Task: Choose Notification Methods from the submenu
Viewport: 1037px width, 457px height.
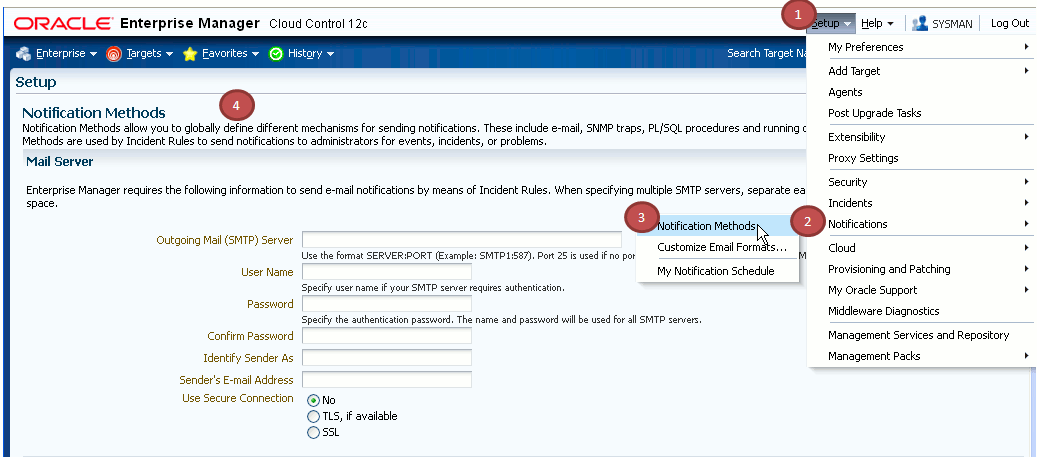Action: point(706,226)
